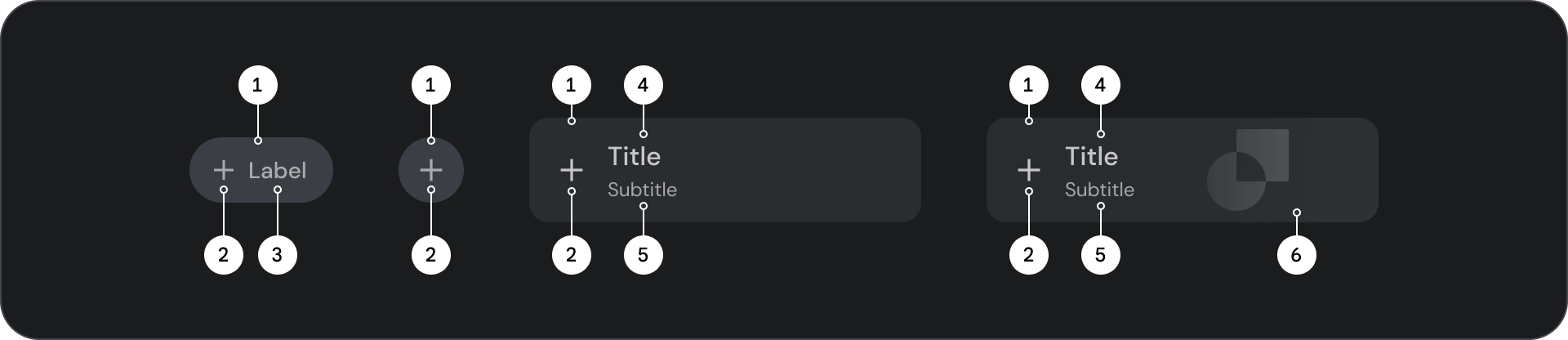
Task: Click the "Title" text in the card without an image
Action: (x=634, y=156)
